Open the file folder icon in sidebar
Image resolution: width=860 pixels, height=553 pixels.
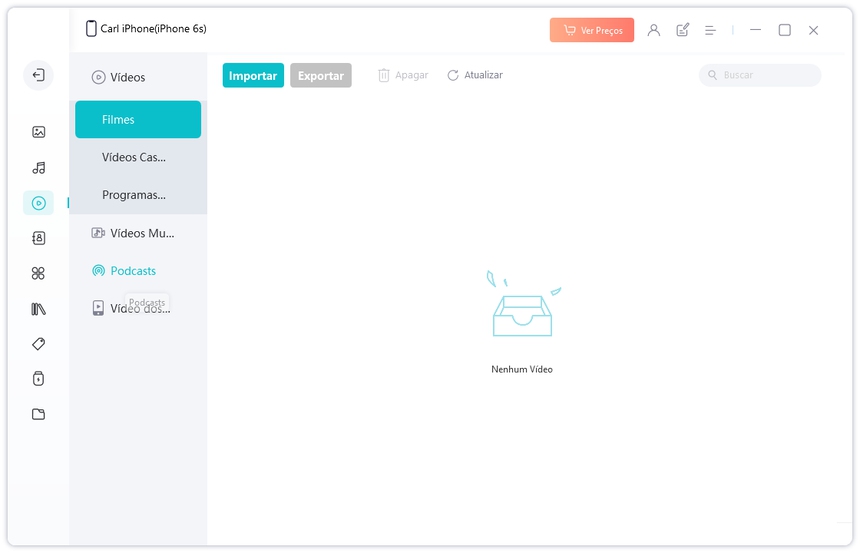38,414
